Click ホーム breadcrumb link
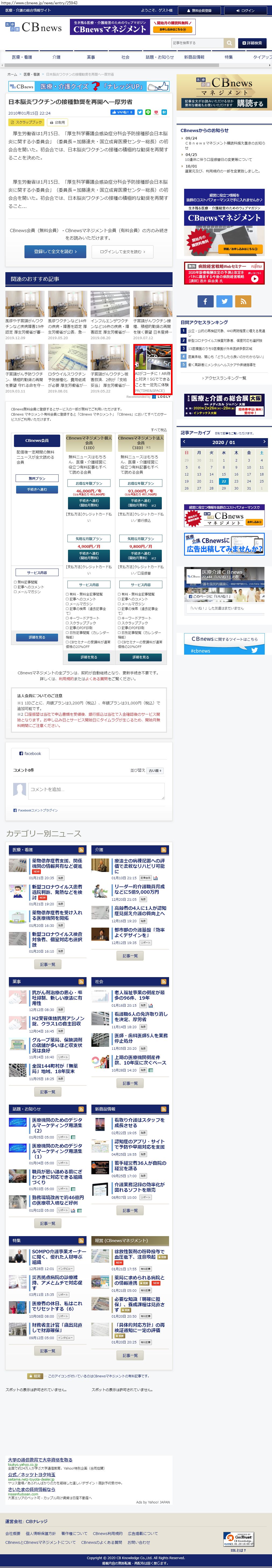Image resolution: width=272 pixels, height=1568 pixels. pos(12,74)
